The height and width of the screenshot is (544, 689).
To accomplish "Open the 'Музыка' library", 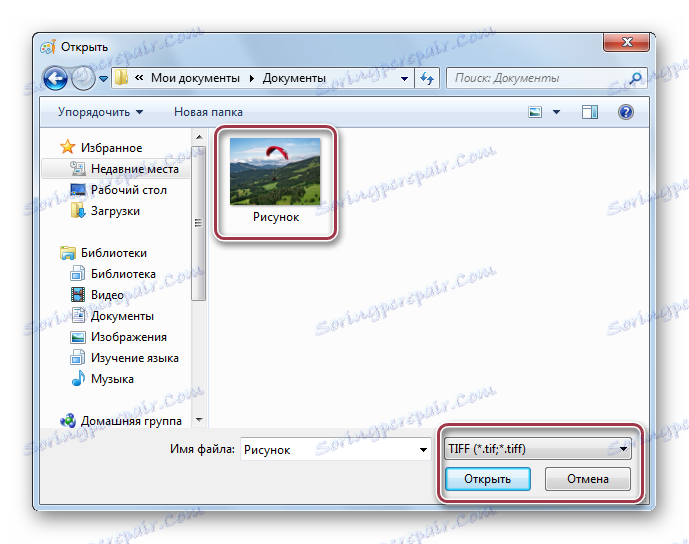I will pos(112,379).
